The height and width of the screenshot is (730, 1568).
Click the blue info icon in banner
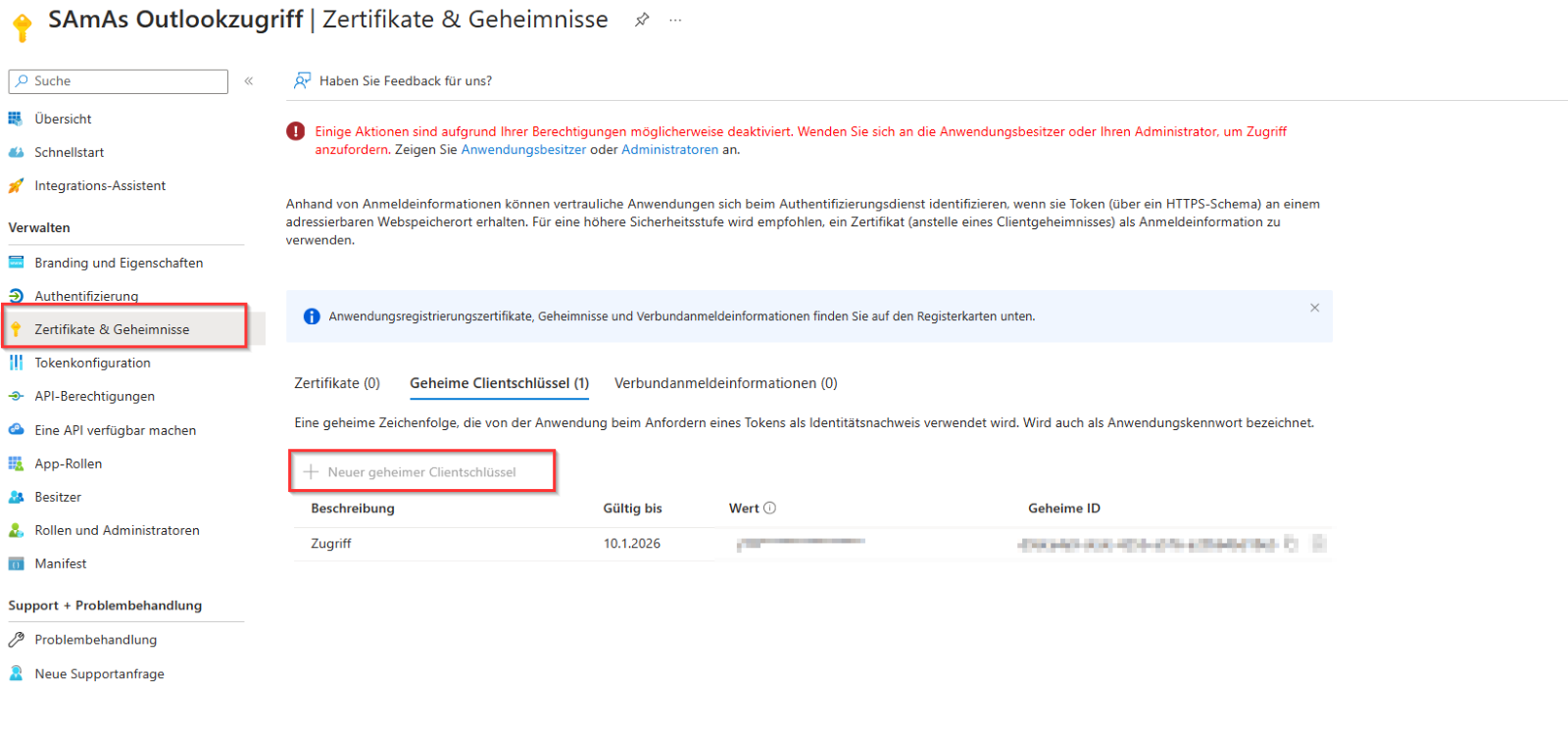(312, 316)
